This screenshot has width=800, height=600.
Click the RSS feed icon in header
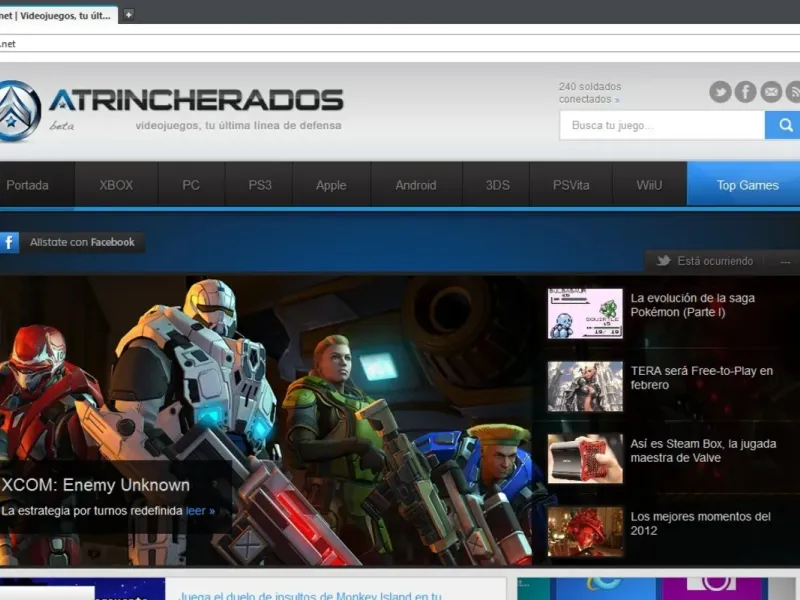point(793,92)
